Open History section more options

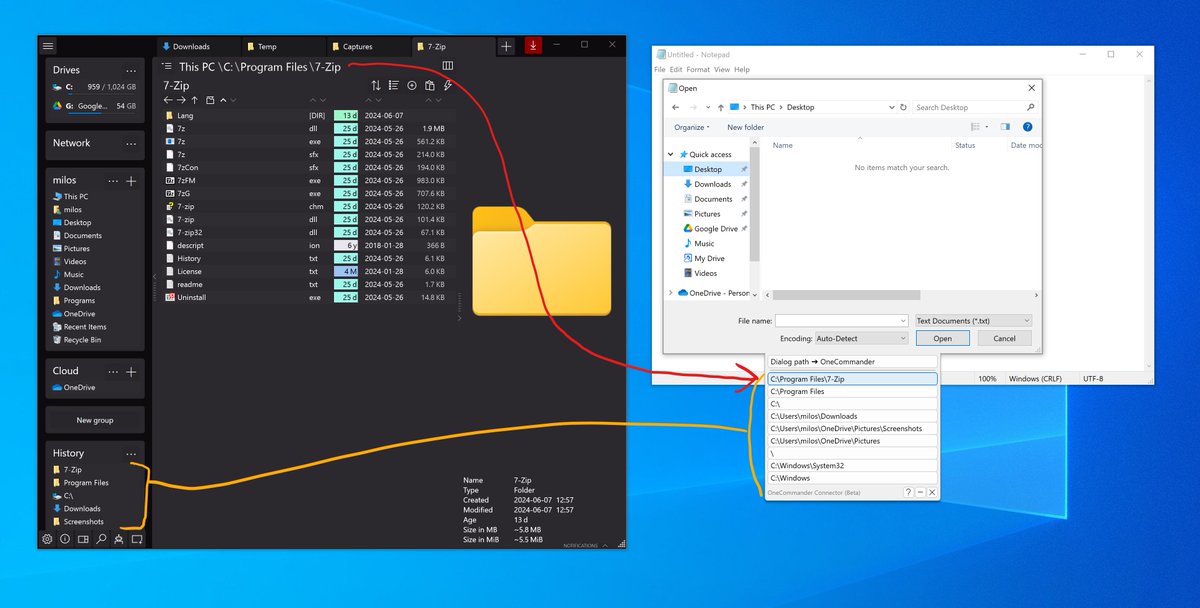pyautogui.click(x=131, y=454)
